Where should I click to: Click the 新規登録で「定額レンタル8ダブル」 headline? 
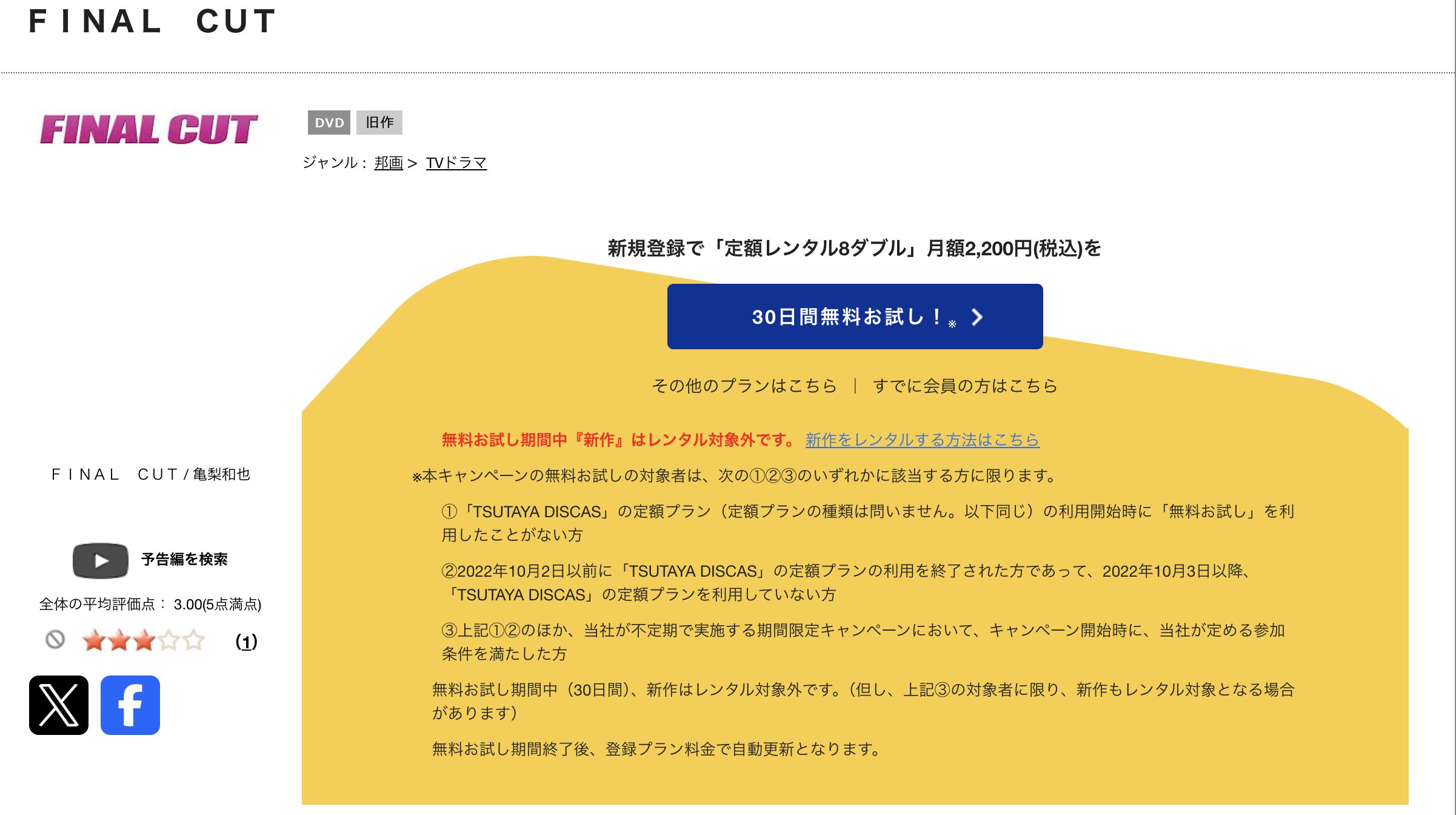(855, 248)
